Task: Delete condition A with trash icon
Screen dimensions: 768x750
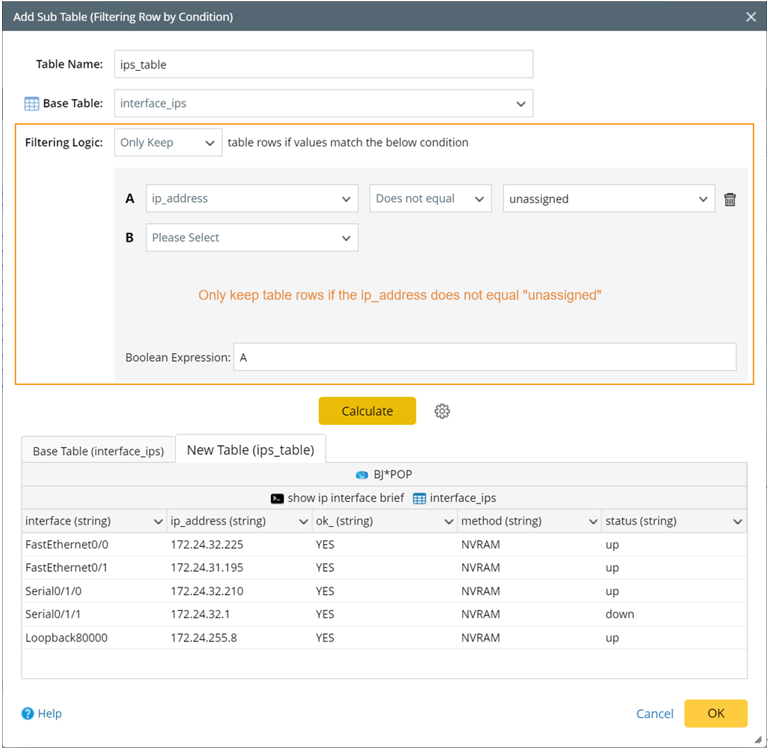Action: tap(730, 199)
